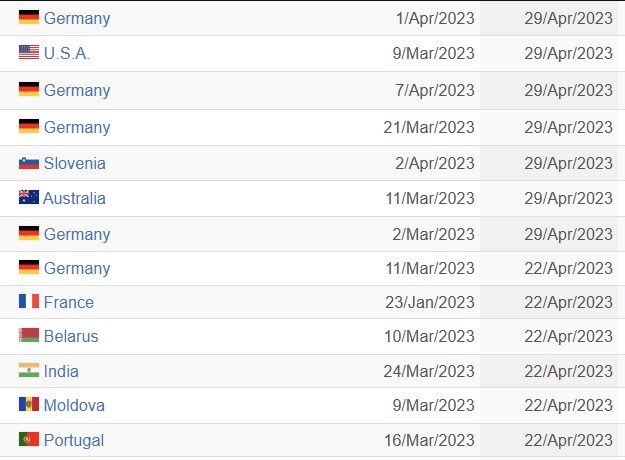Open the Australia country link
This screenshot has height=460, width=625.
[74, 199]
